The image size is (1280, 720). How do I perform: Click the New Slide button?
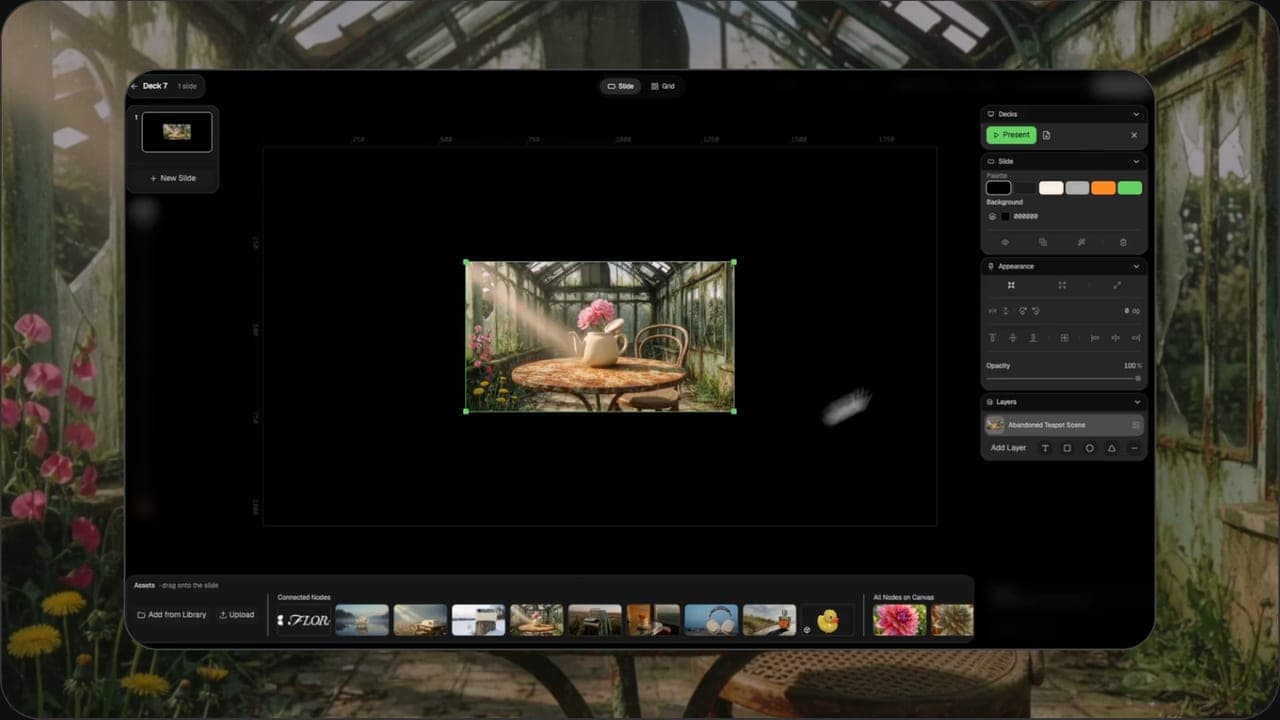(173, 178)
